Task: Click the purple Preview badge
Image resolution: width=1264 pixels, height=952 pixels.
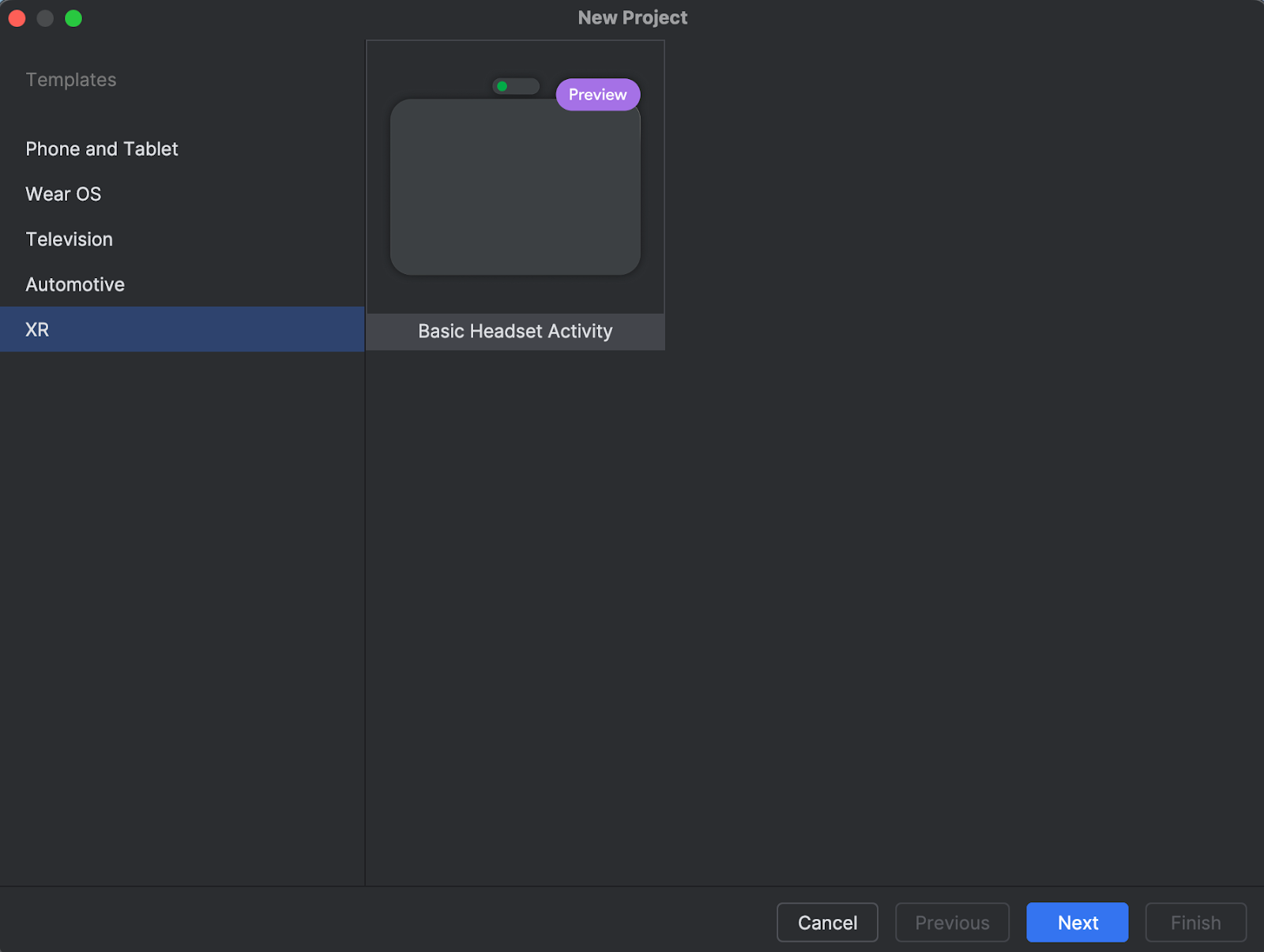Action: pos(597,94)
